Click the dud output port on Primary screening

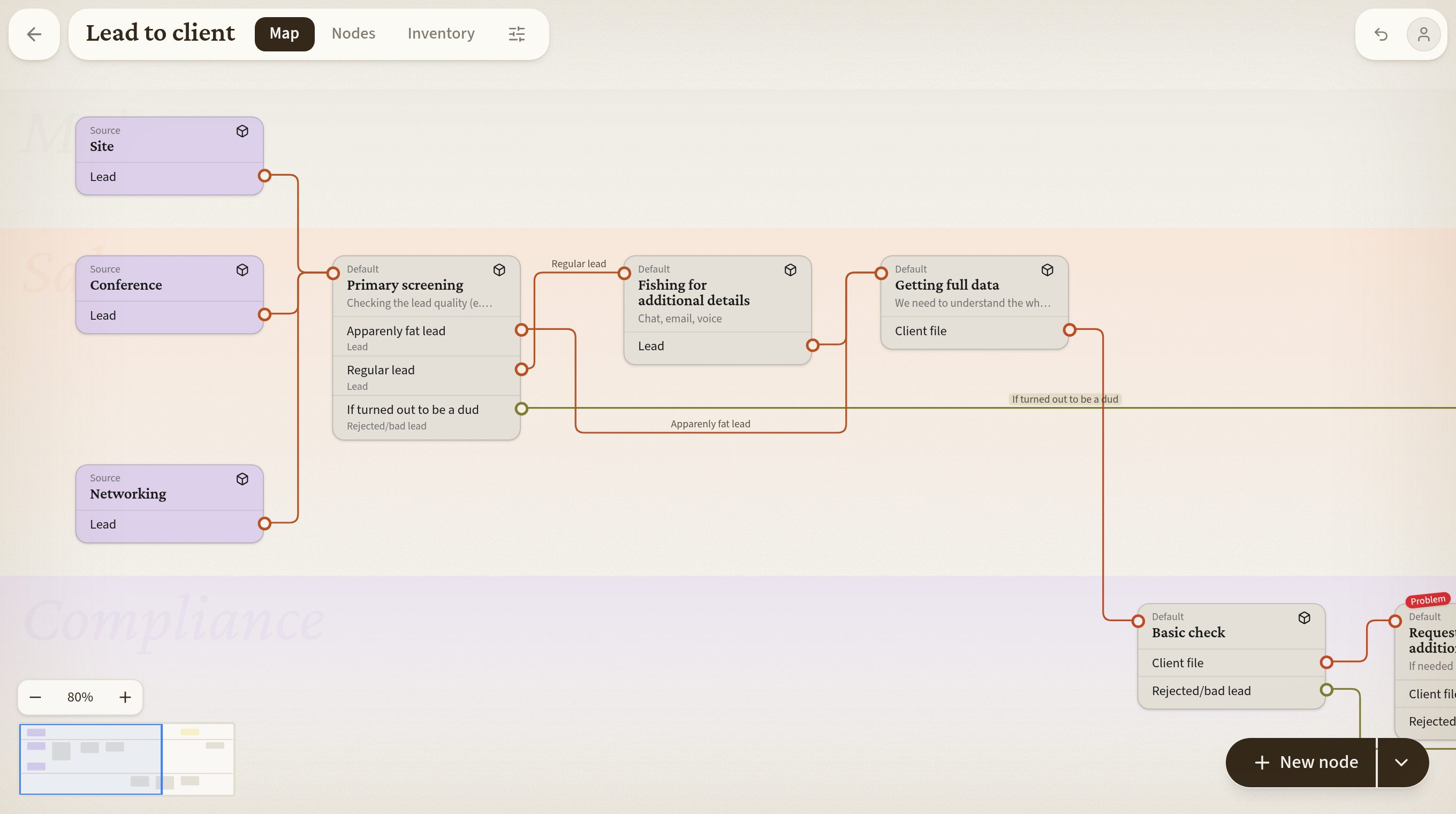pos(522,409)
